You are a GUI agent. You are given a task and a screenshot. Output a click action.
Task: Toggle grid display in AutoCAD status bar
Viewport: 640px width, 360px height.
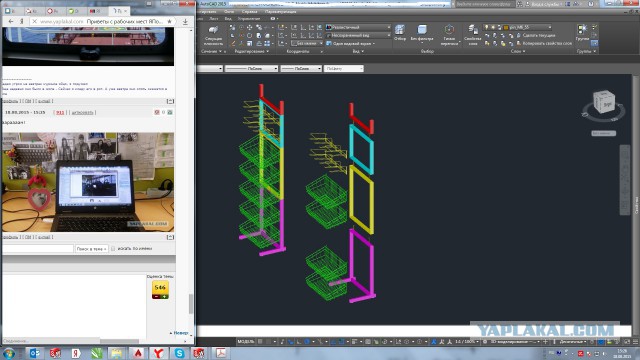tap(260, 342)
